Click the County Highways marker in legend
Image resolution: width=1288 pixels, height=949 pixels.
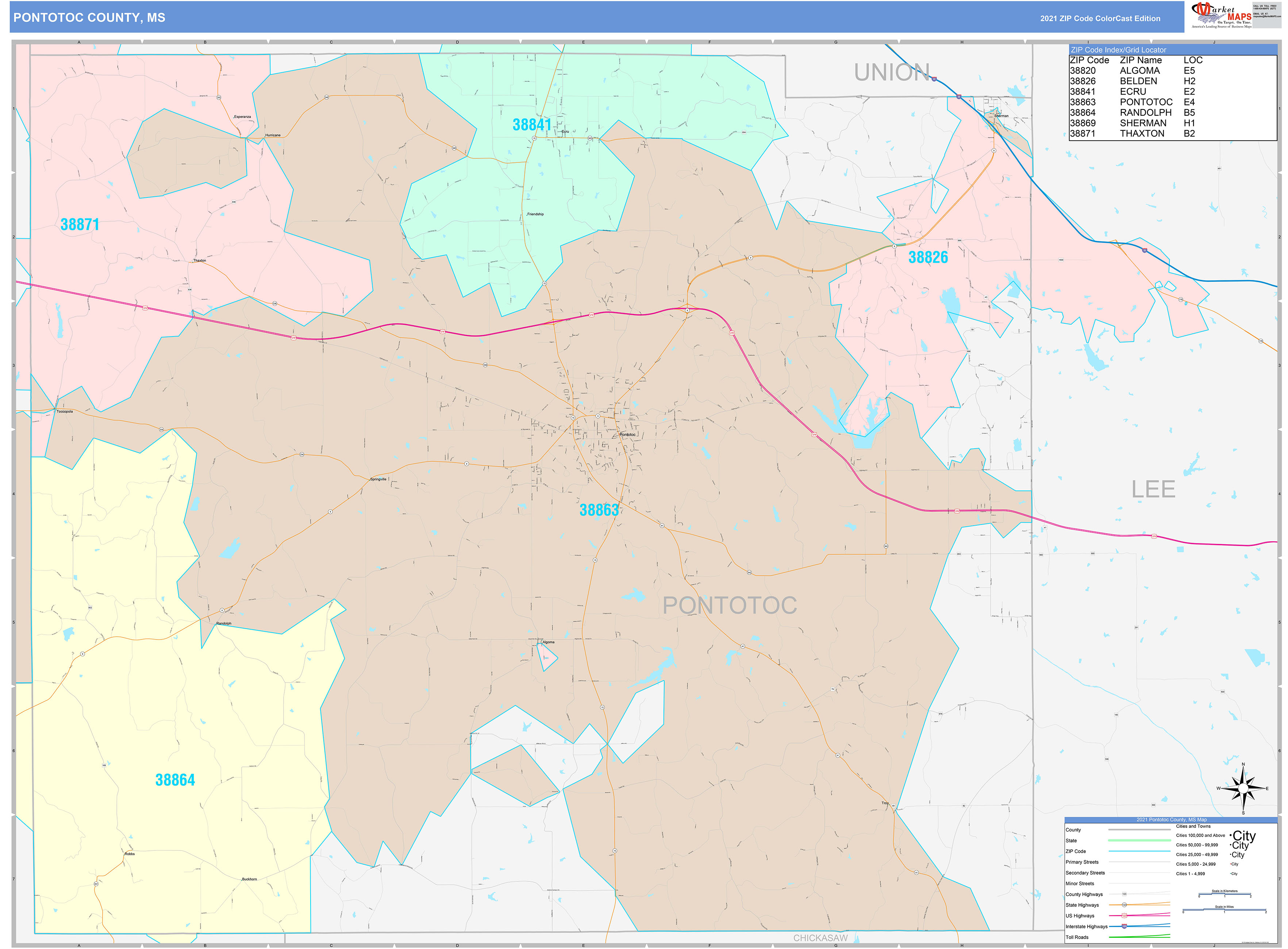1124,894
